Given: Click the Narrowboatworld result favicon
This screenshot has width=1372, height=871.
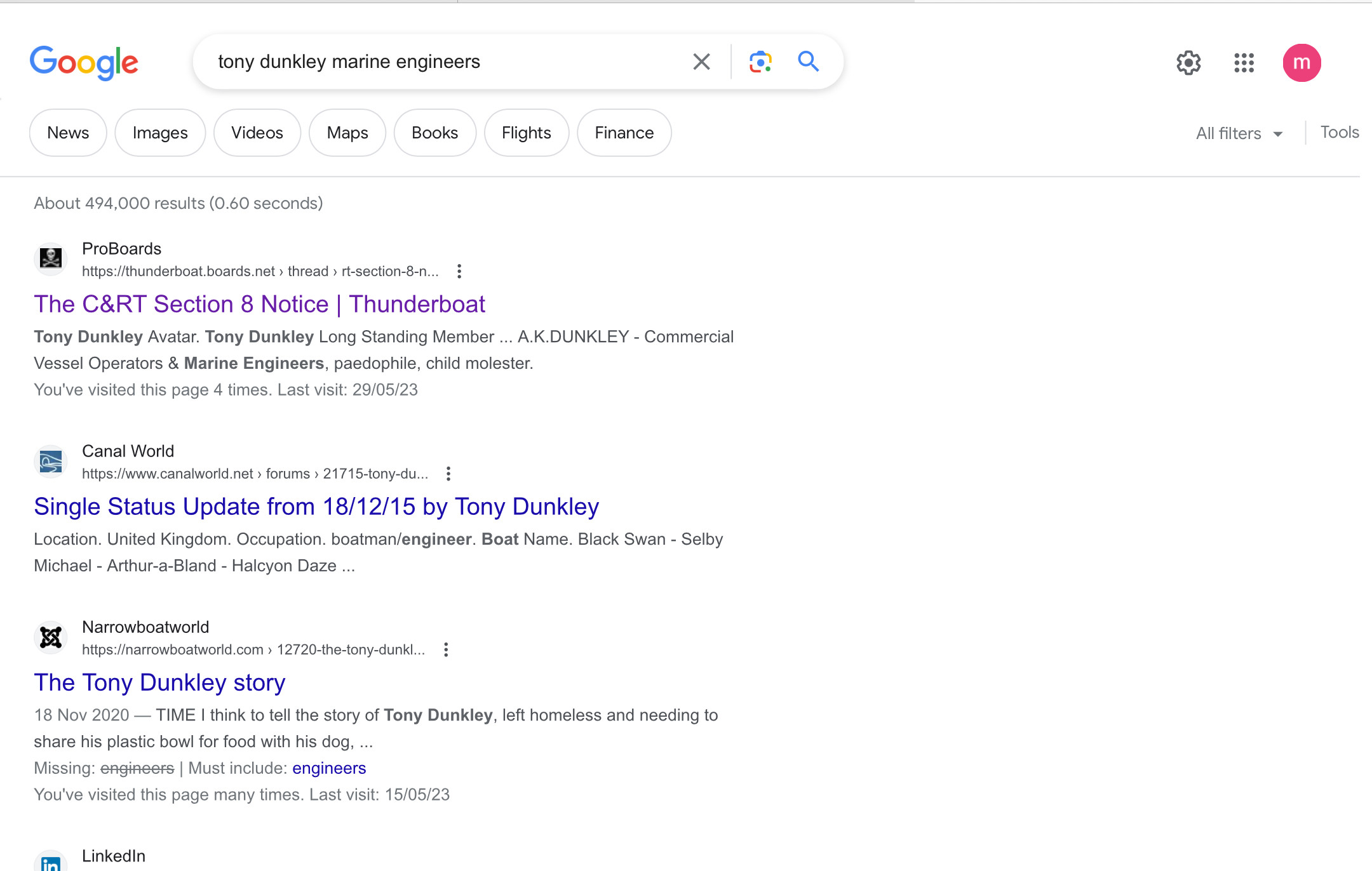Looking at the screenshot, I should 51,637.
